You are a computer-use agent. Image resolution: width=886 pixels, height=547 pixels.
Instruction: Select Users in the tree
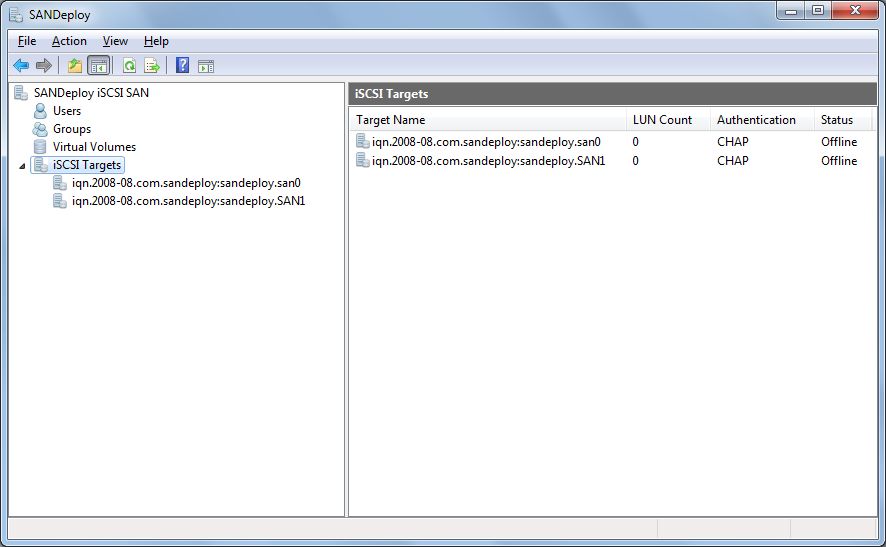pos(67,111)
